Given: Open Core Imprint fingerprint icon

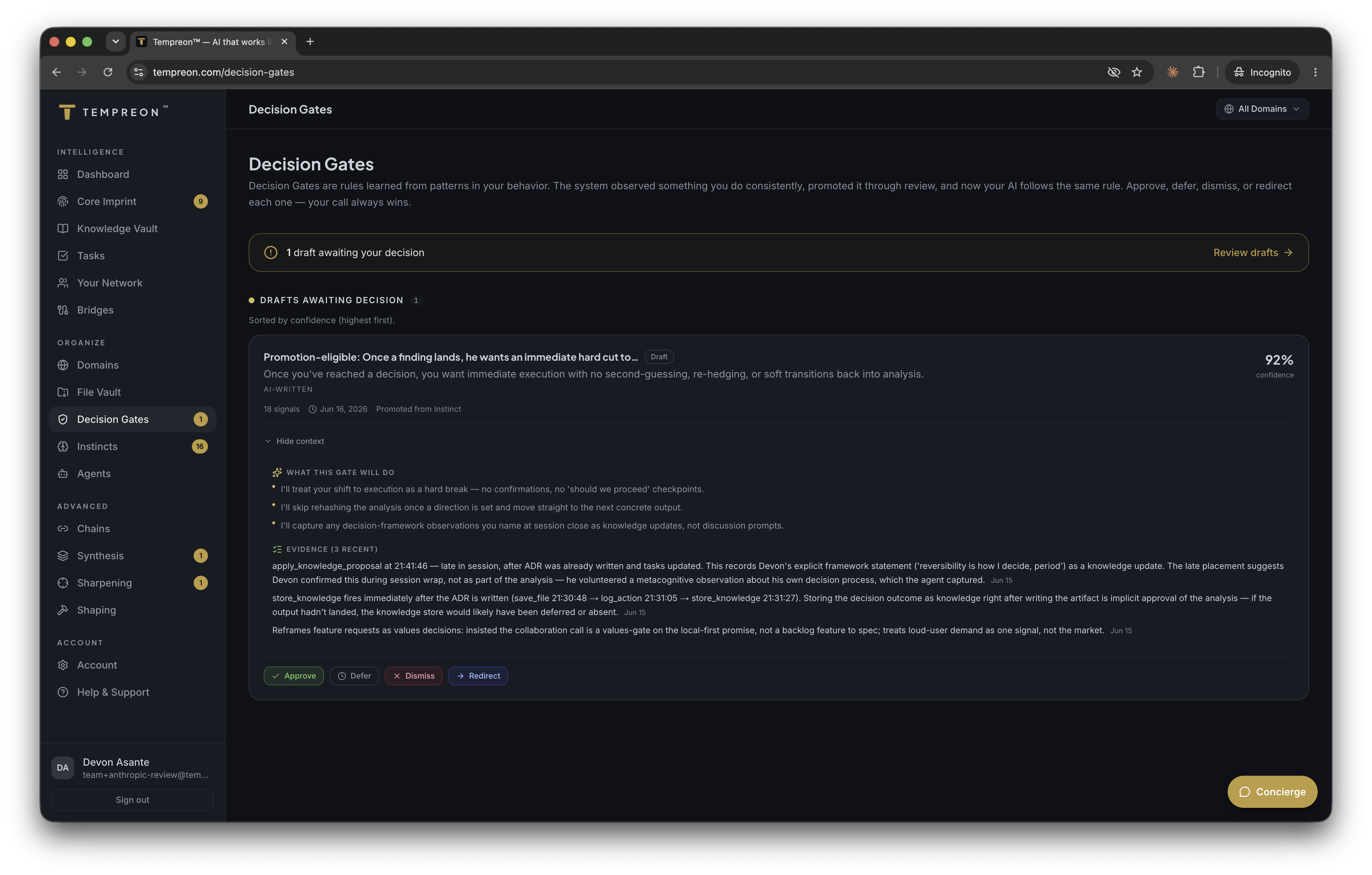Looking at the screenshot, I should (x=63, y=202).
